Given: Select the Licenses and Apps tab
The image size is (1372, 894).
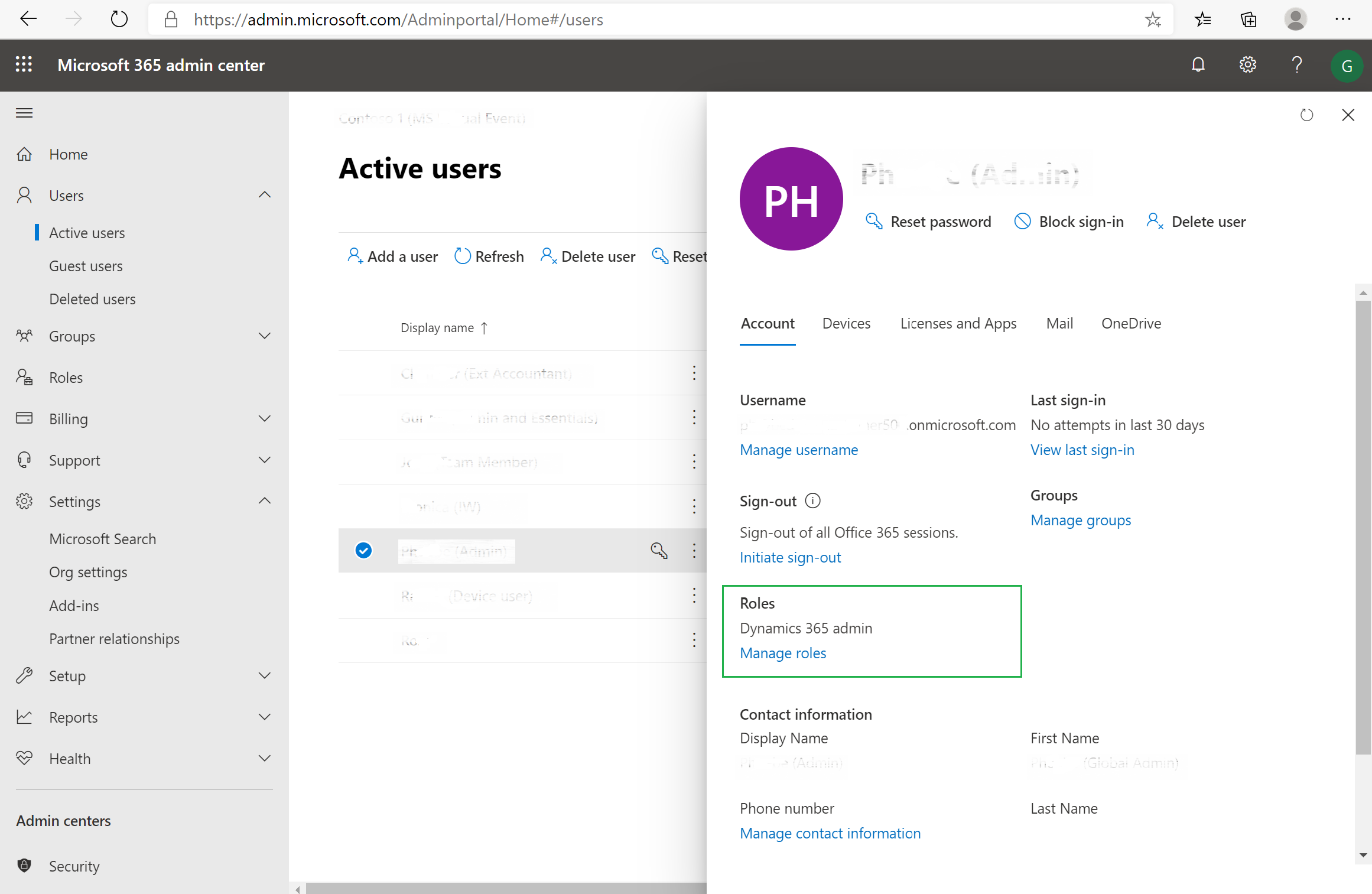Looking at the screenshot, I should tap(958, 323).
